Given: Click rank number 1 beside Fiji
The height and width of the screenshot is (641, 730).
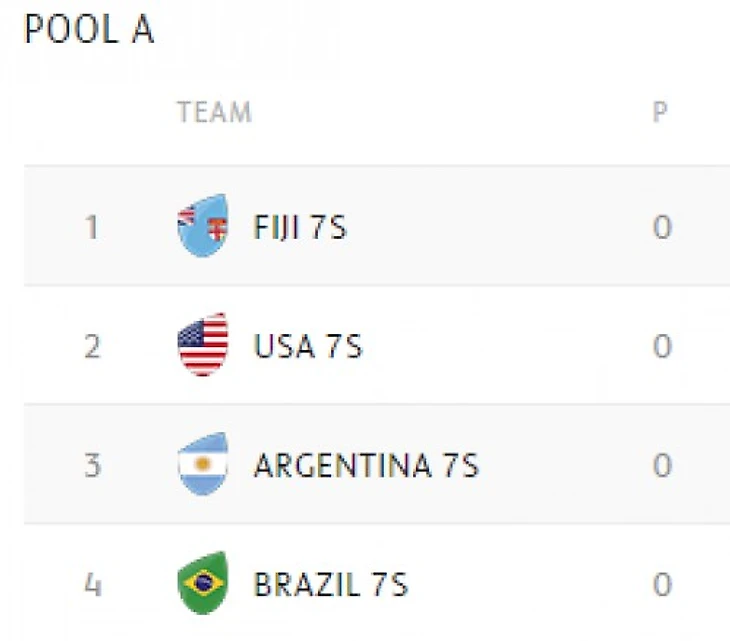Looking at the screenshot, I should (x=92, y=228).
